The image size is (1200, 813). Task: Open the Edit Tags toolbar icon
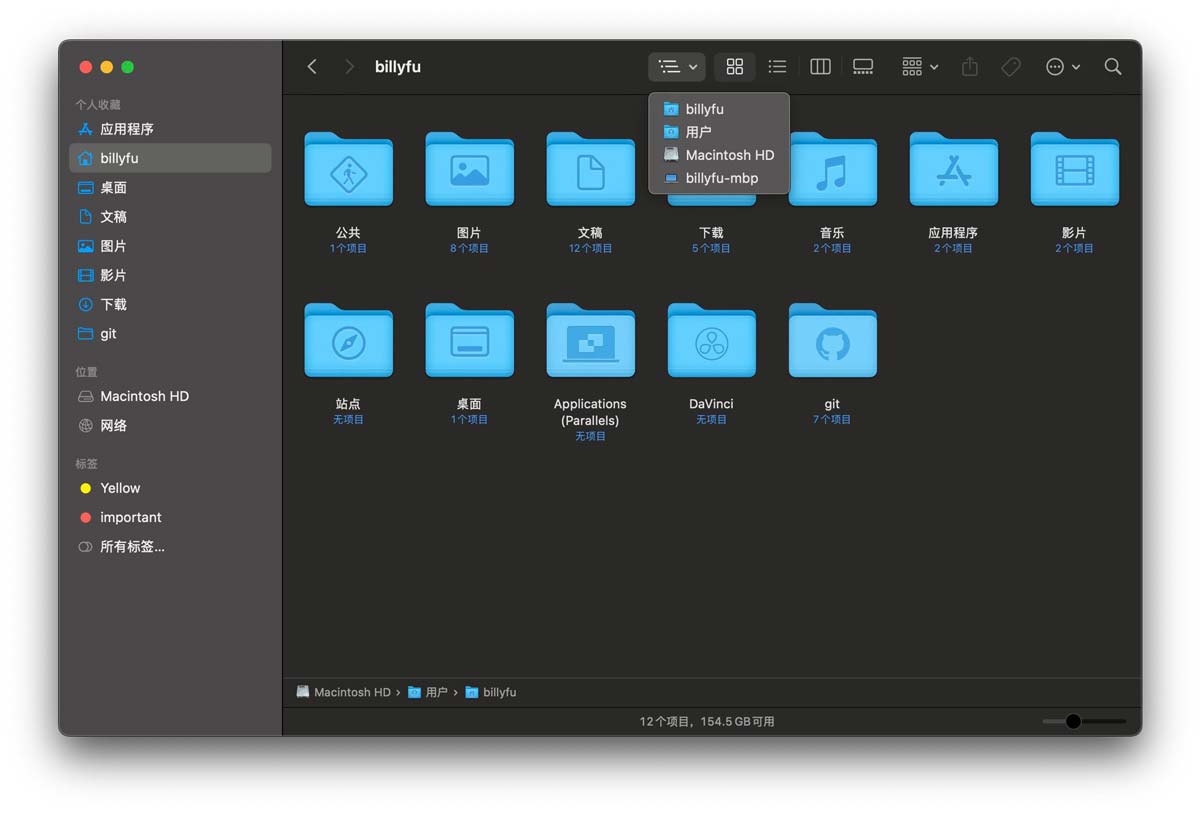[1011, 67]
